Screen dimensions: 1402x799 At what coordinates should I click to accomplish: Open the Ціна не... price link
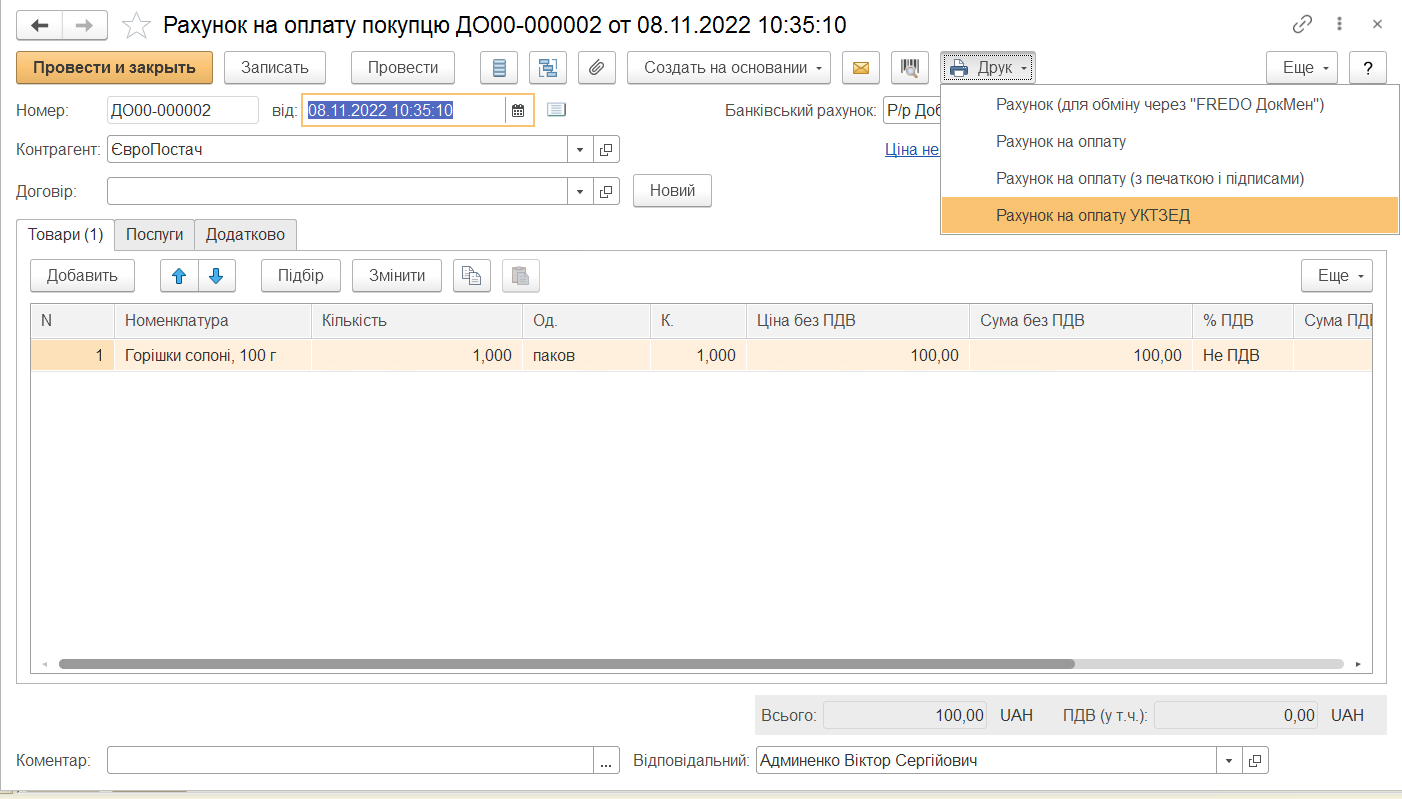click(912, 150)
